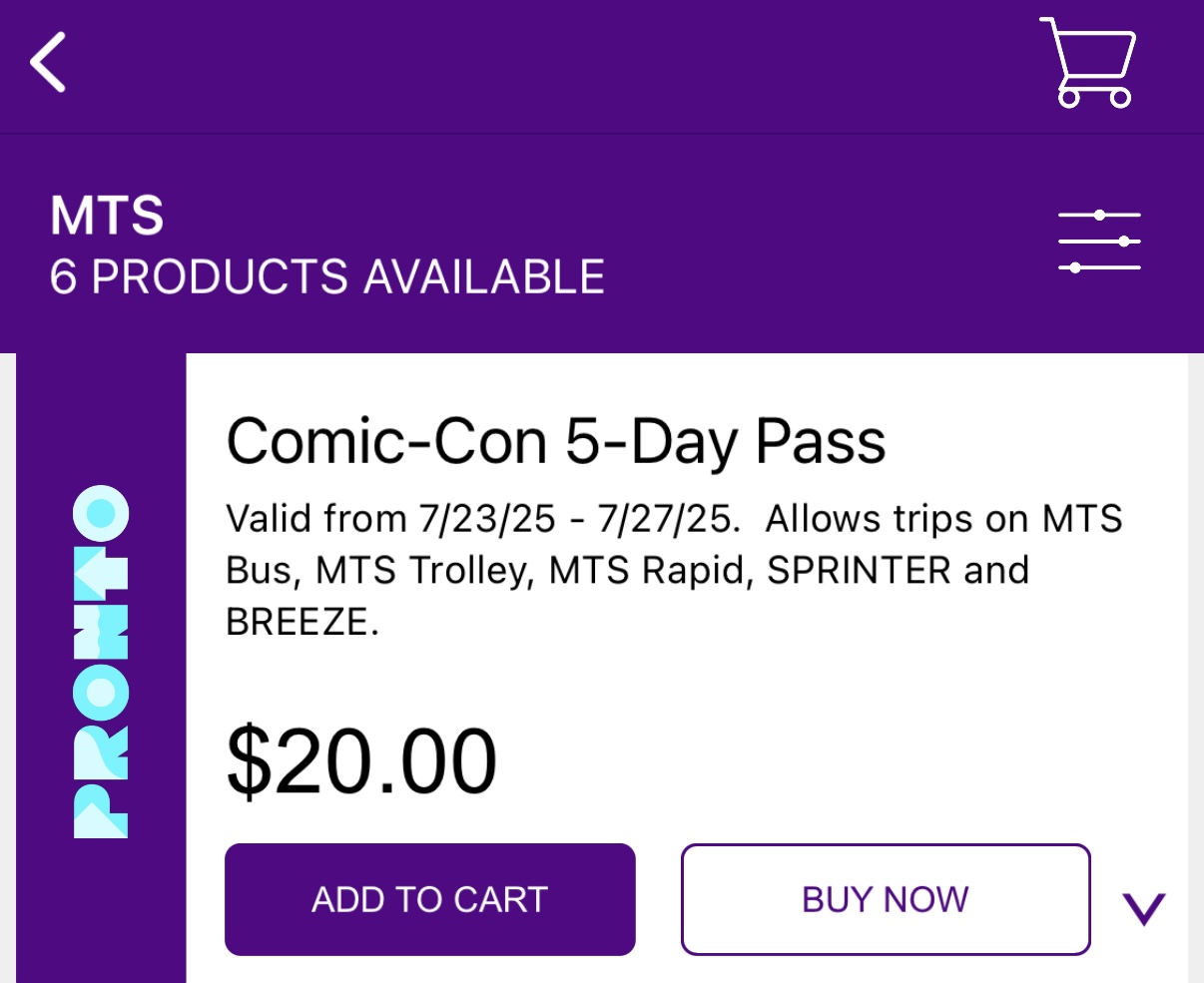Screen dimensions: 1204x983
Task: Tap the 6 PRODUCTS AVAILABLE label
Action: point(327,277)
